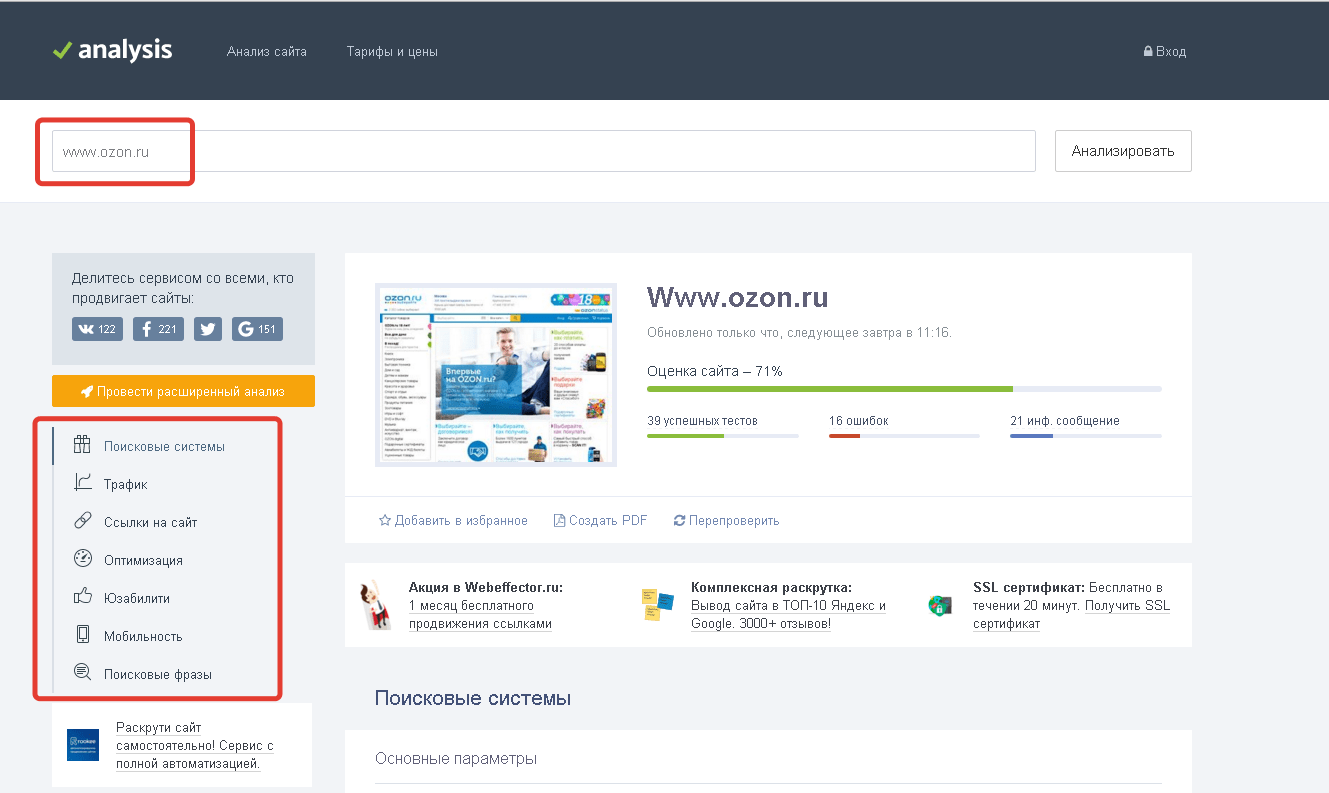Open the Анализ сайта menu item
This screenshot has height=793, width=1329.
pos(266,51)
